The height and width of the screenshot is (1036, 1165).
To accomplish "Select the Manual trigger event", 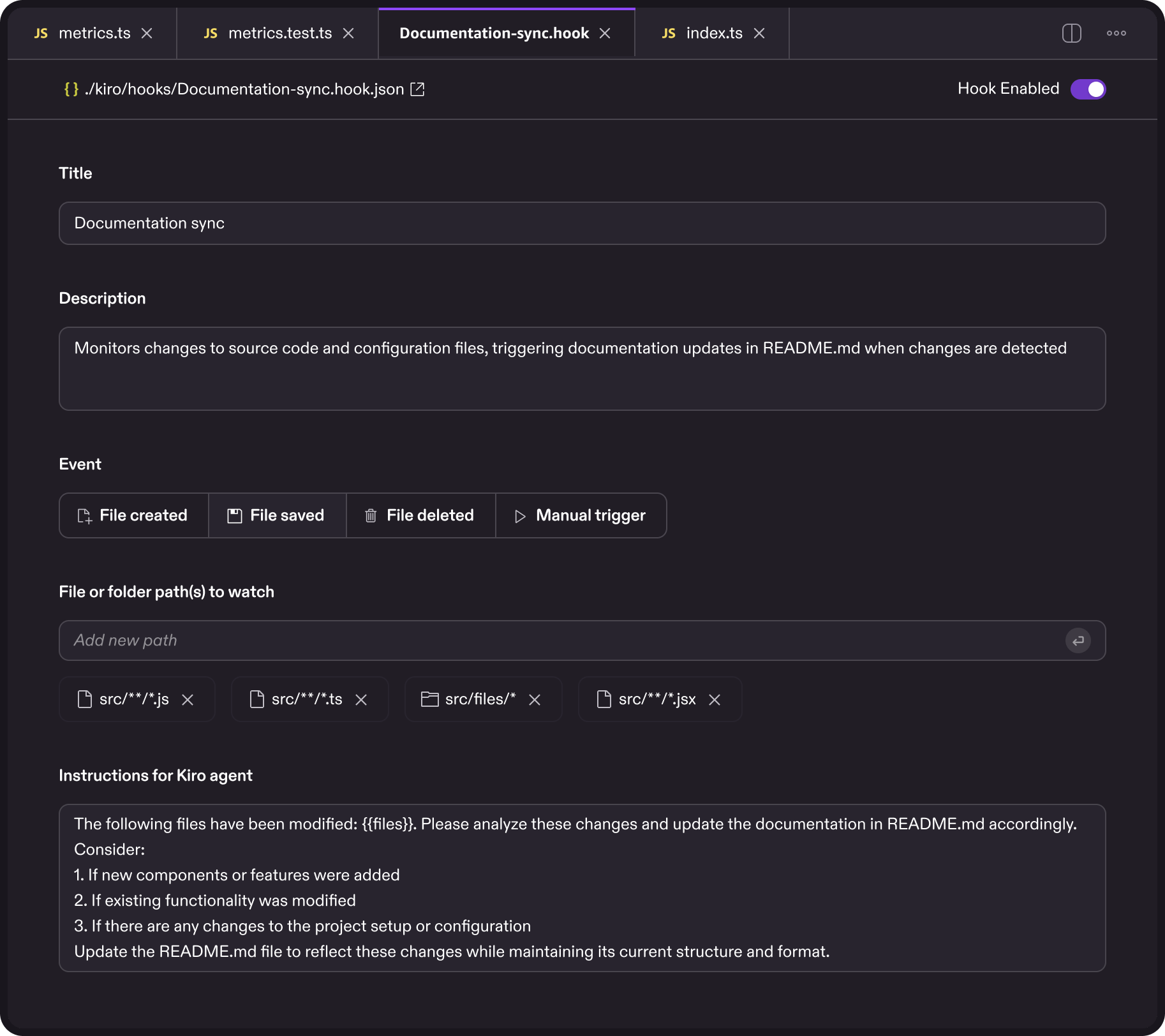I will click(581, 515).
